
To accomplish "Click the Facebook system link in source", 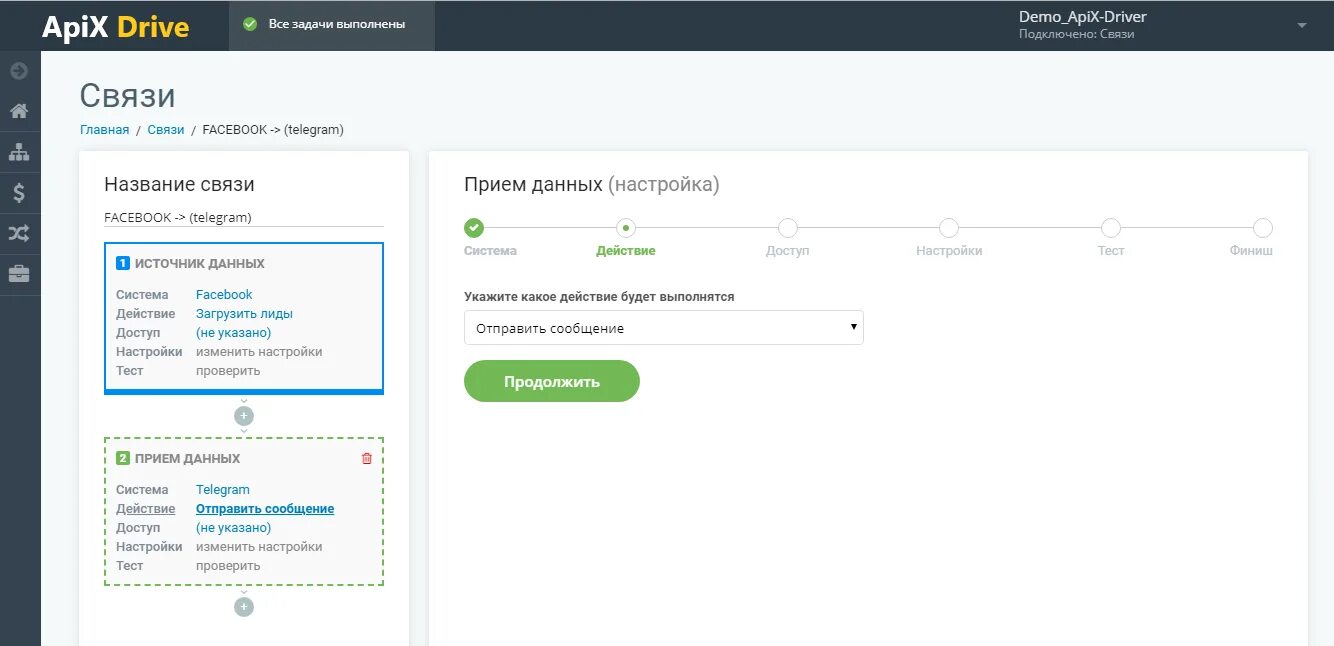I will point(224,295).
